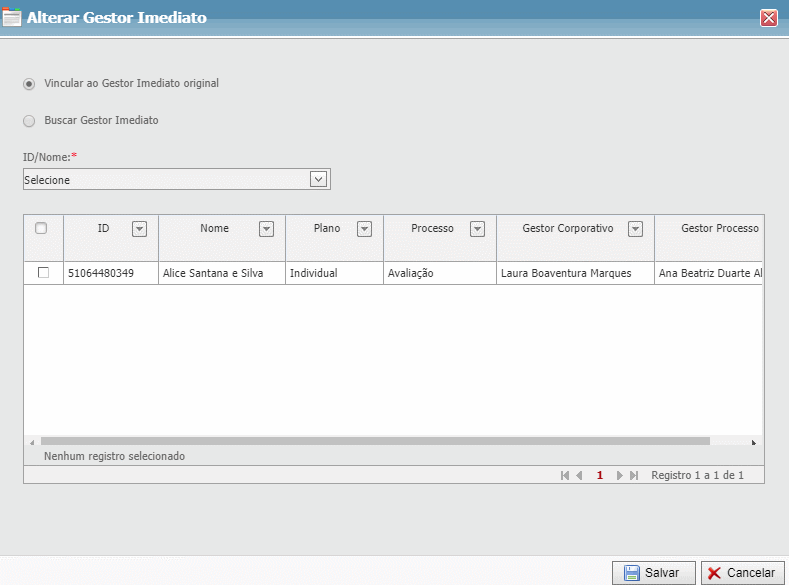Click the Cancelar button
Viewport: 789px width, 585px height.
tap(742, 573)
